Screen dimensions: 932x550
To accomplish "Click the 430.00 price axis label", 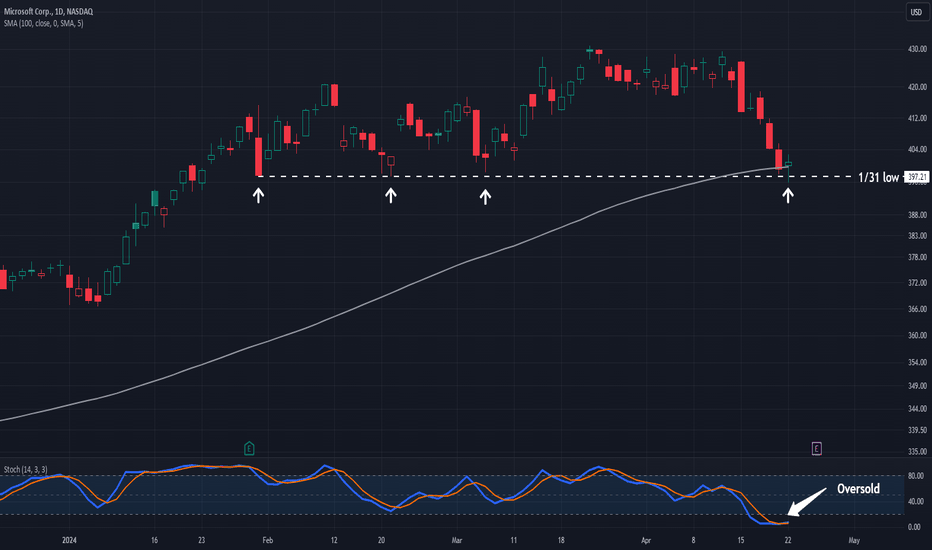I will pyautogui.click(x=917, y=49).
